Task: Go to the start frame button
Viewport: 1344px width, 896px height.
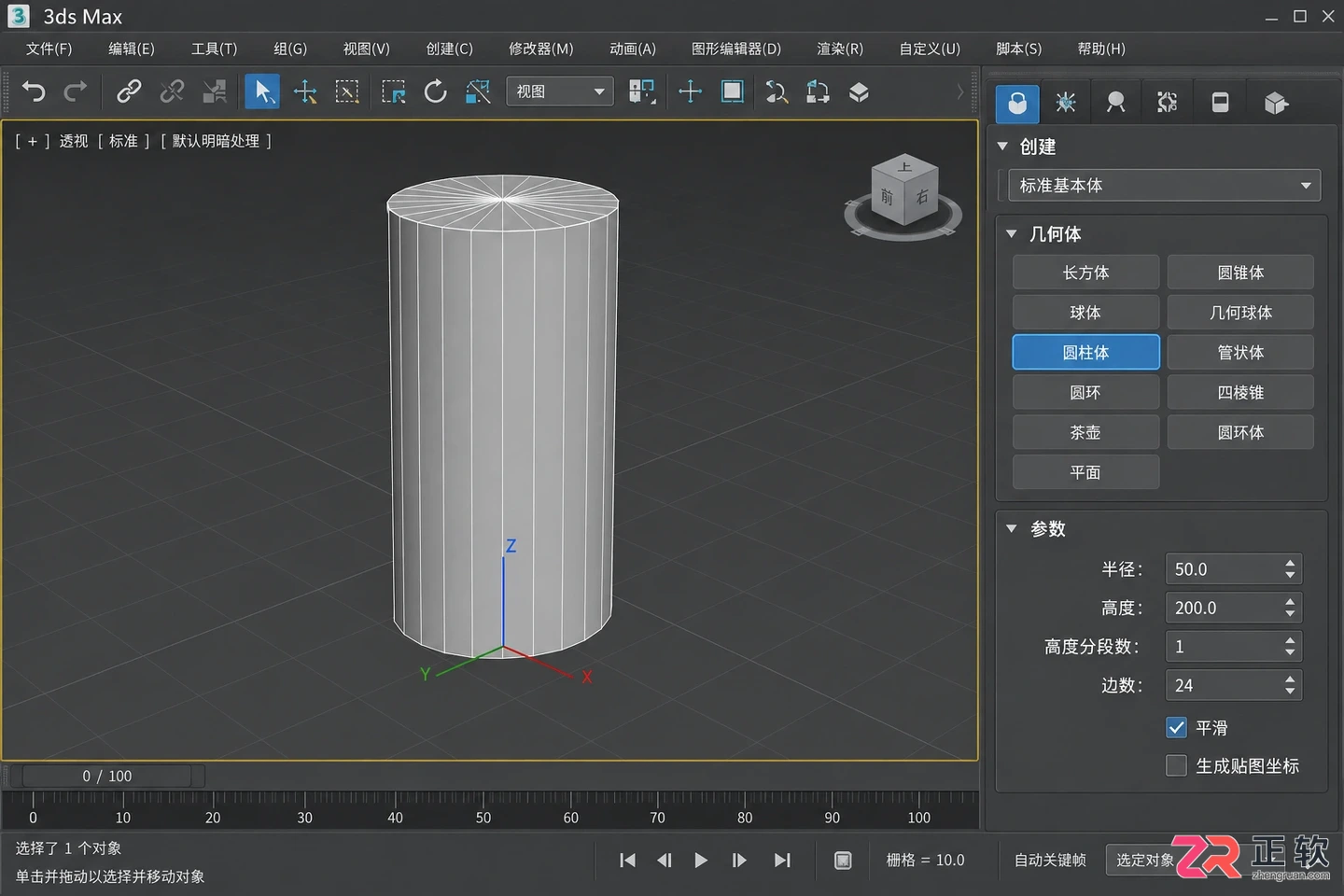Action: point(627,861)
